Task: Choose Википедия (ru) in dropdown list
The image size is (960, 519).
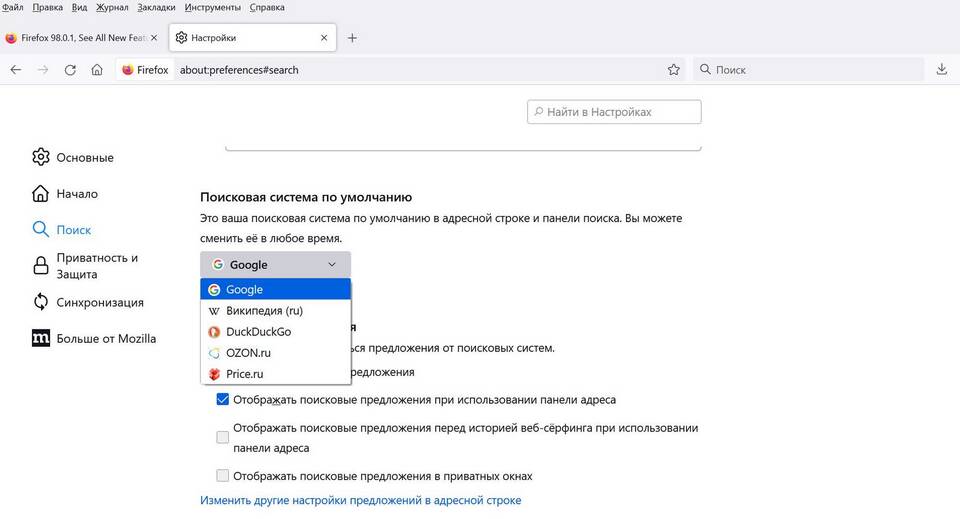Action: [x=264, y=311]
